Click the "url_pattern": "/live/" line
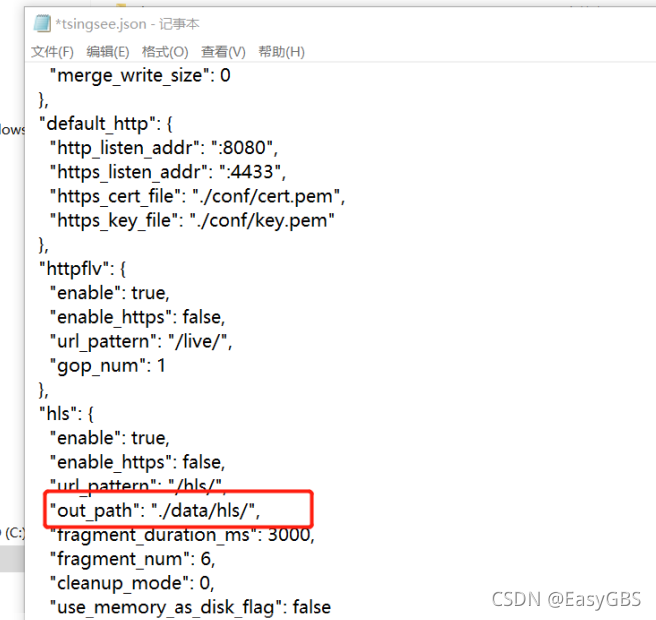Image resolution: width=656 pixels, height=620 pixels. tap(141, 342)
